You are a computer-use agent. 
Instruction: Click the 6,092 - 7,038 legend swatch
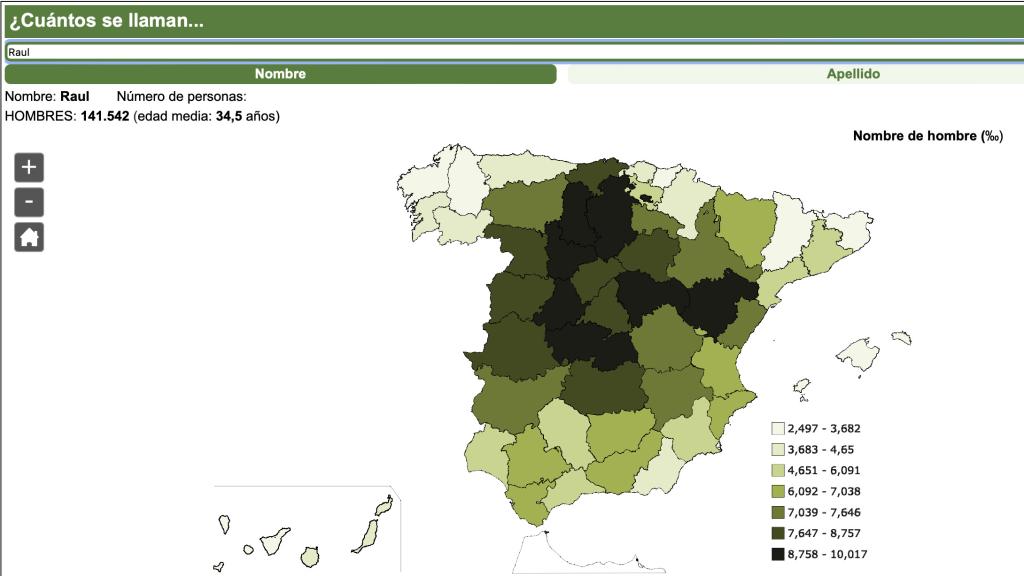(x=777, y=491)
